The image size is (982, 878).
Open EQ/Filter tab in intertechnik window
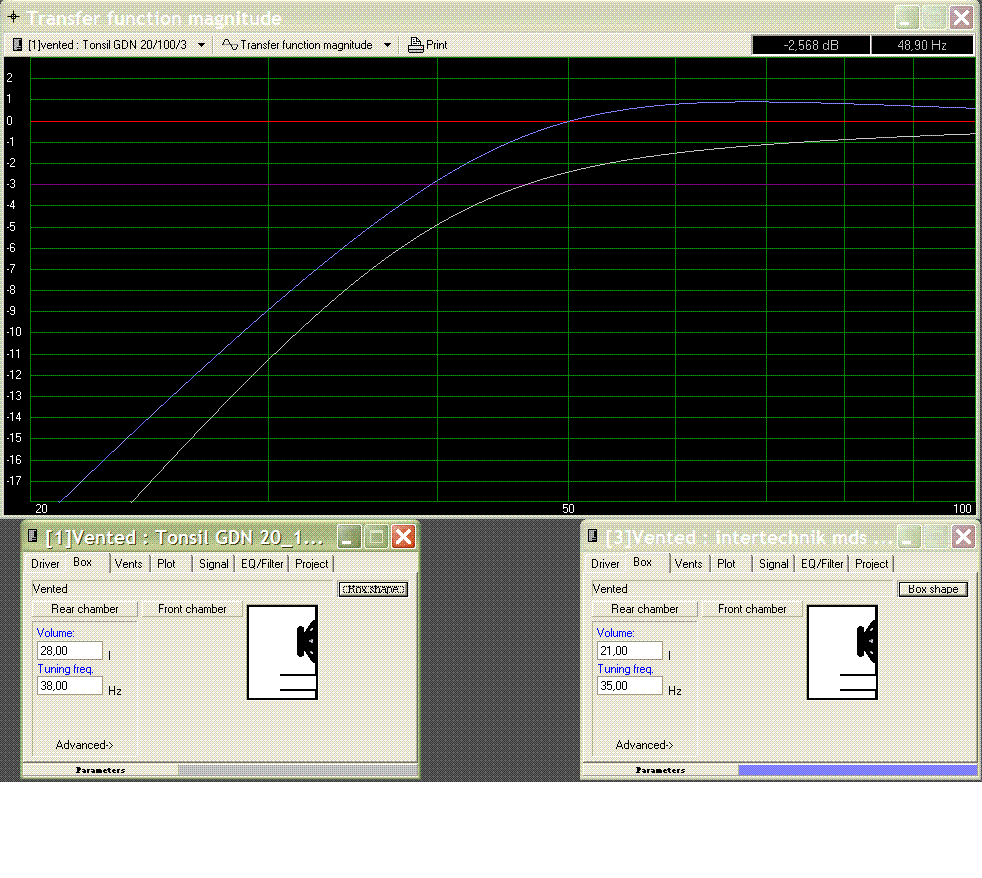click(822, 564)
